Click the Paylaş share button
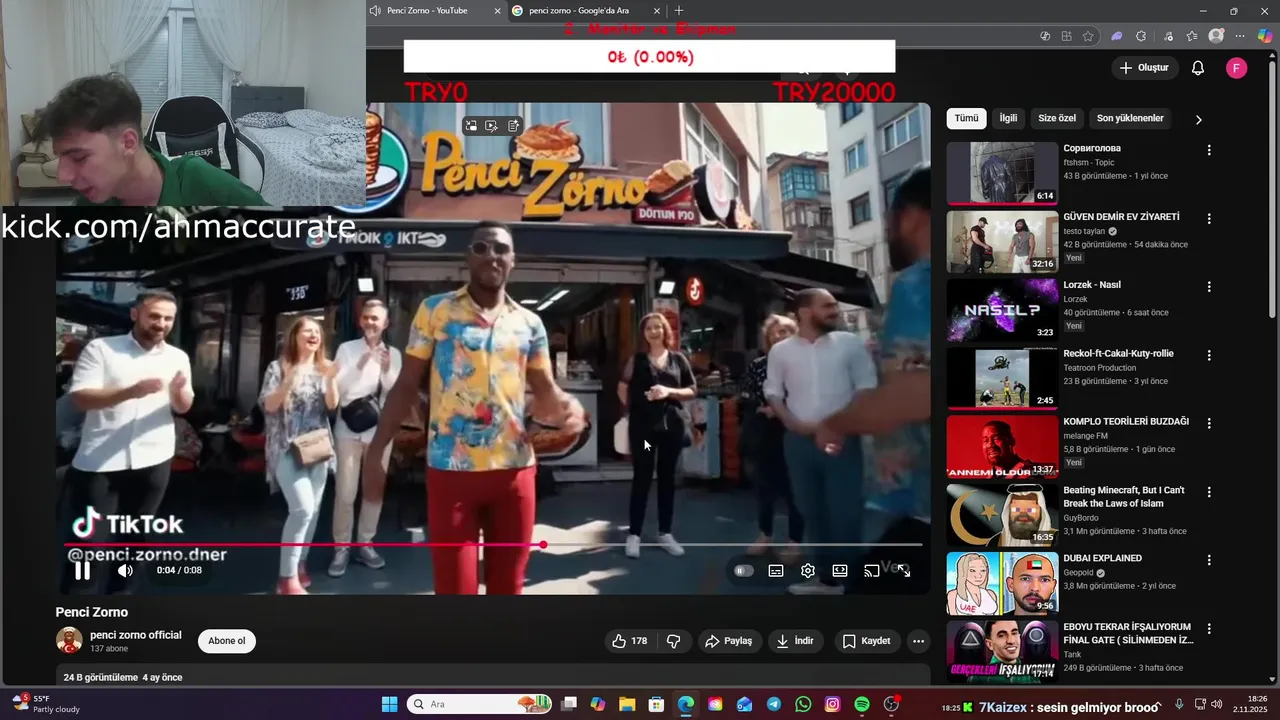This screenshot has height=720, width=1280. [x=729, y=641]
